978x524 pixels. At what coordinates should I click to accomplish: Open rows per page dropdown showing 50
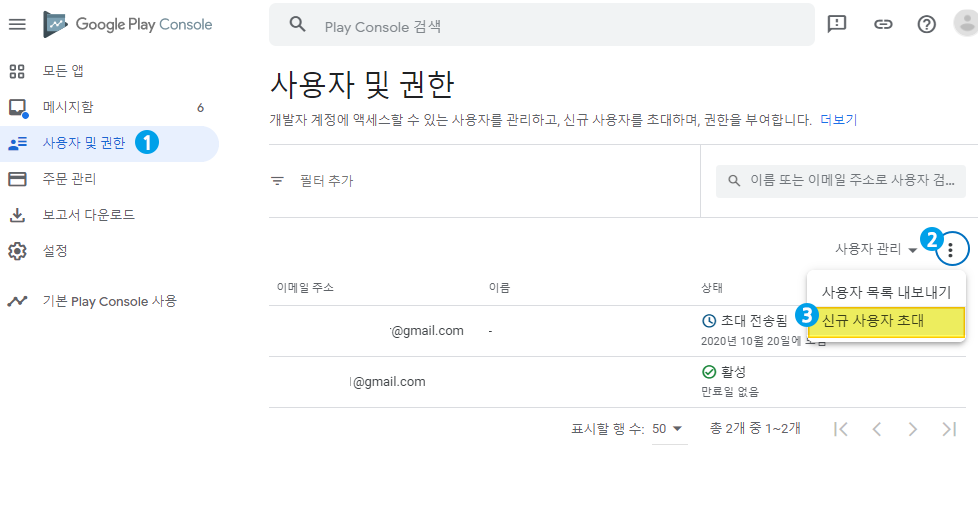(668, 429)
